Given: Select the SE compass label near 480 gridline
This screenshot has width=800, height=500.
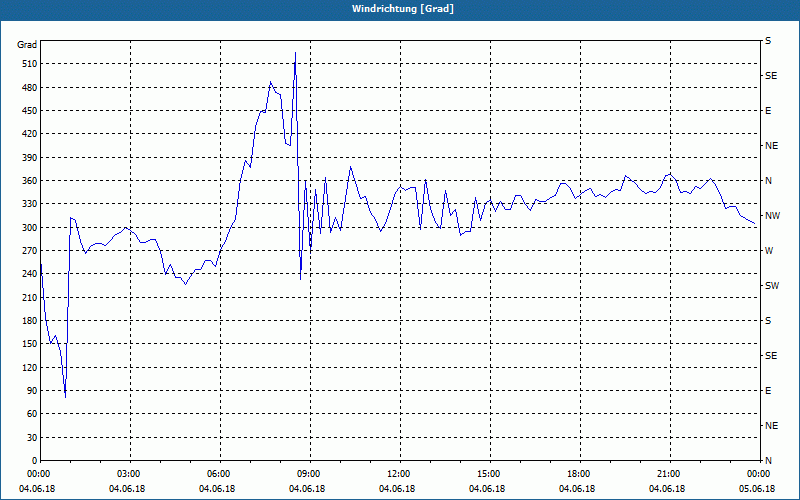Looking at the screenshot, I should (771, 76).
